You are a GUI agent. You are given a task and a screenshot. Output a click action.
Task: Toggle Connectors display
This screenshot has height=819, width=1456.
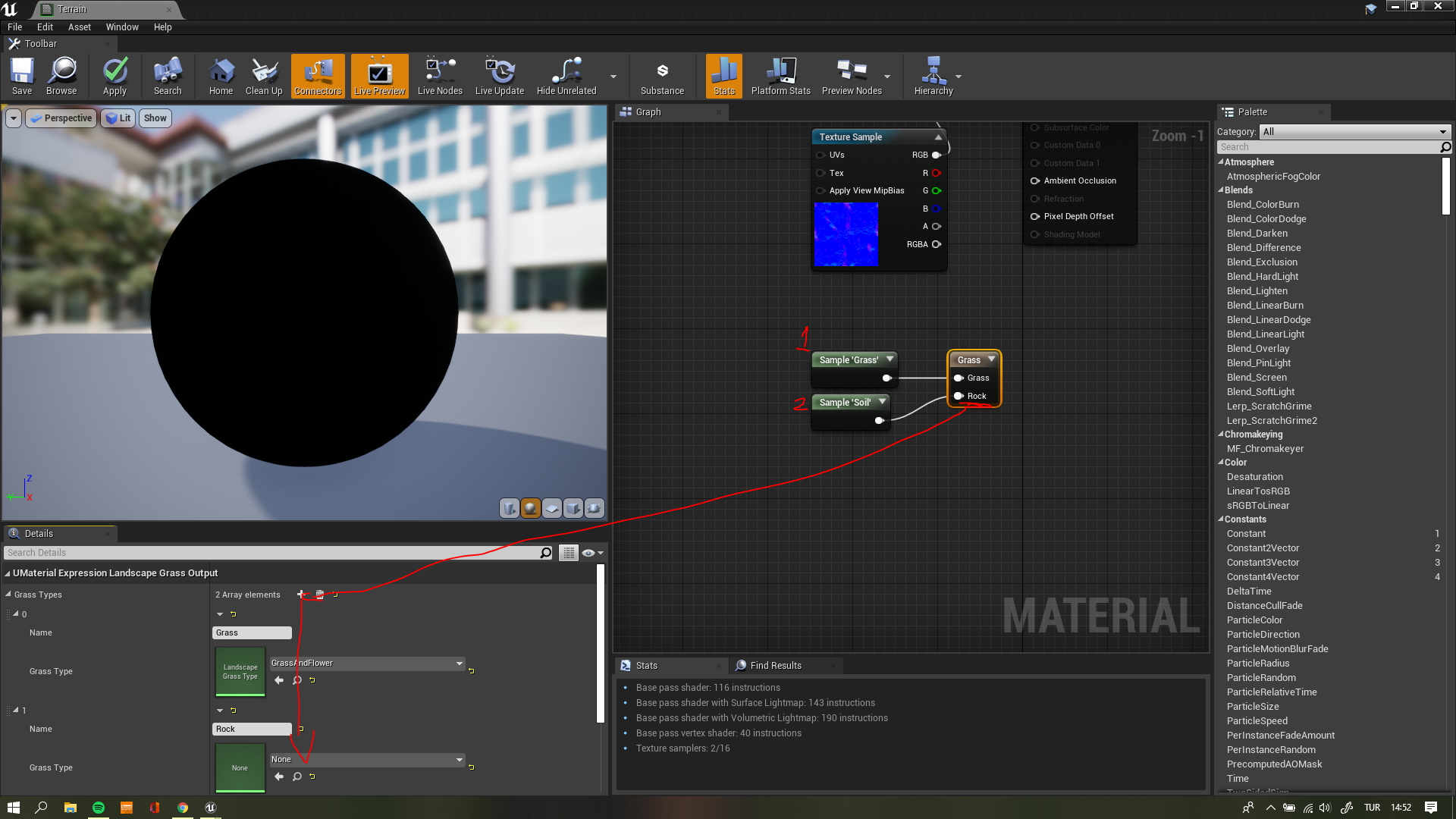(x=318, y=76)
